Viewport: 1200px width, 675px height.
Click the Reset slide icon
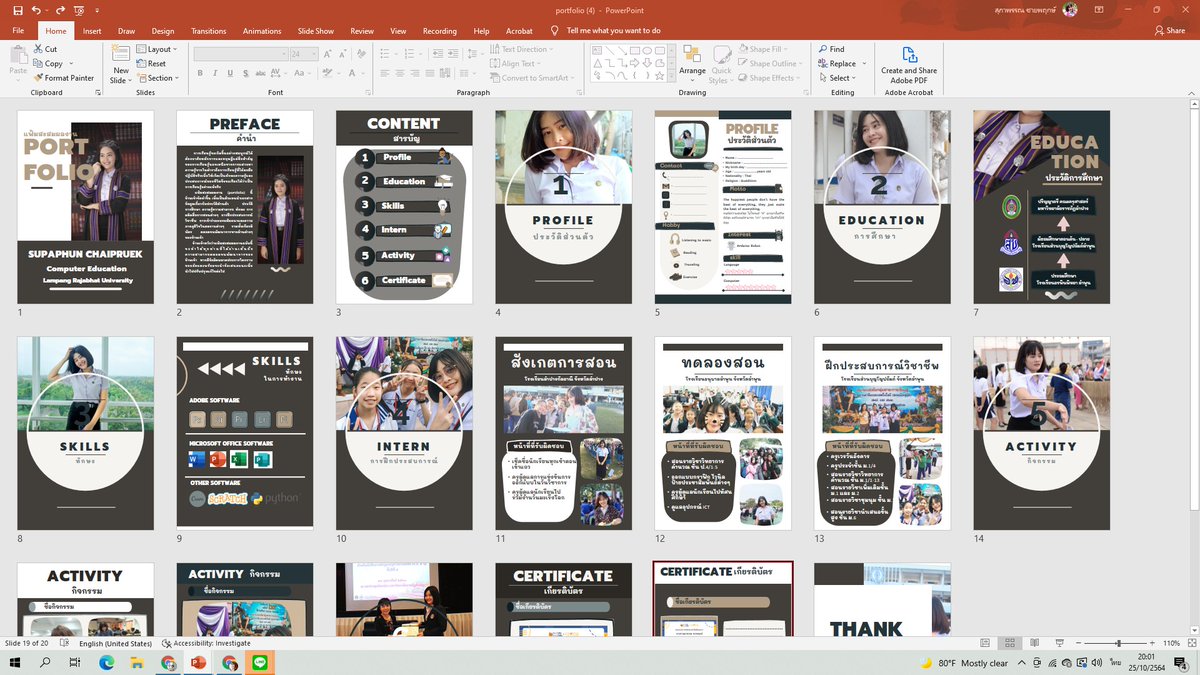pyautogui.click(x=142, y=64)
